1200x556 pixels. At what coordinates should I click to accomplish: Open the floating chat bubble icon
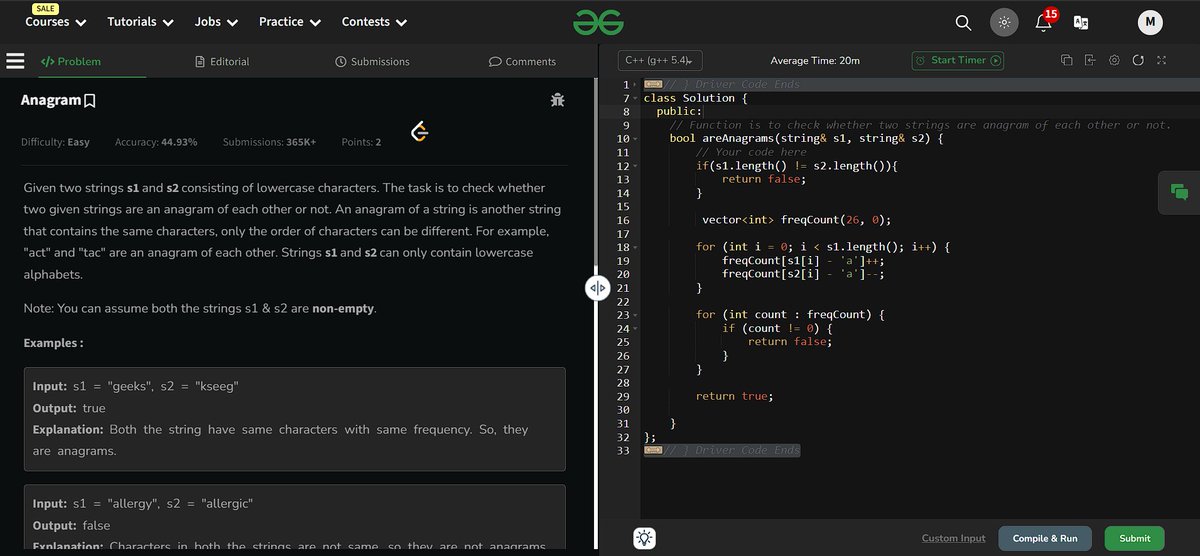point(1179,192)
